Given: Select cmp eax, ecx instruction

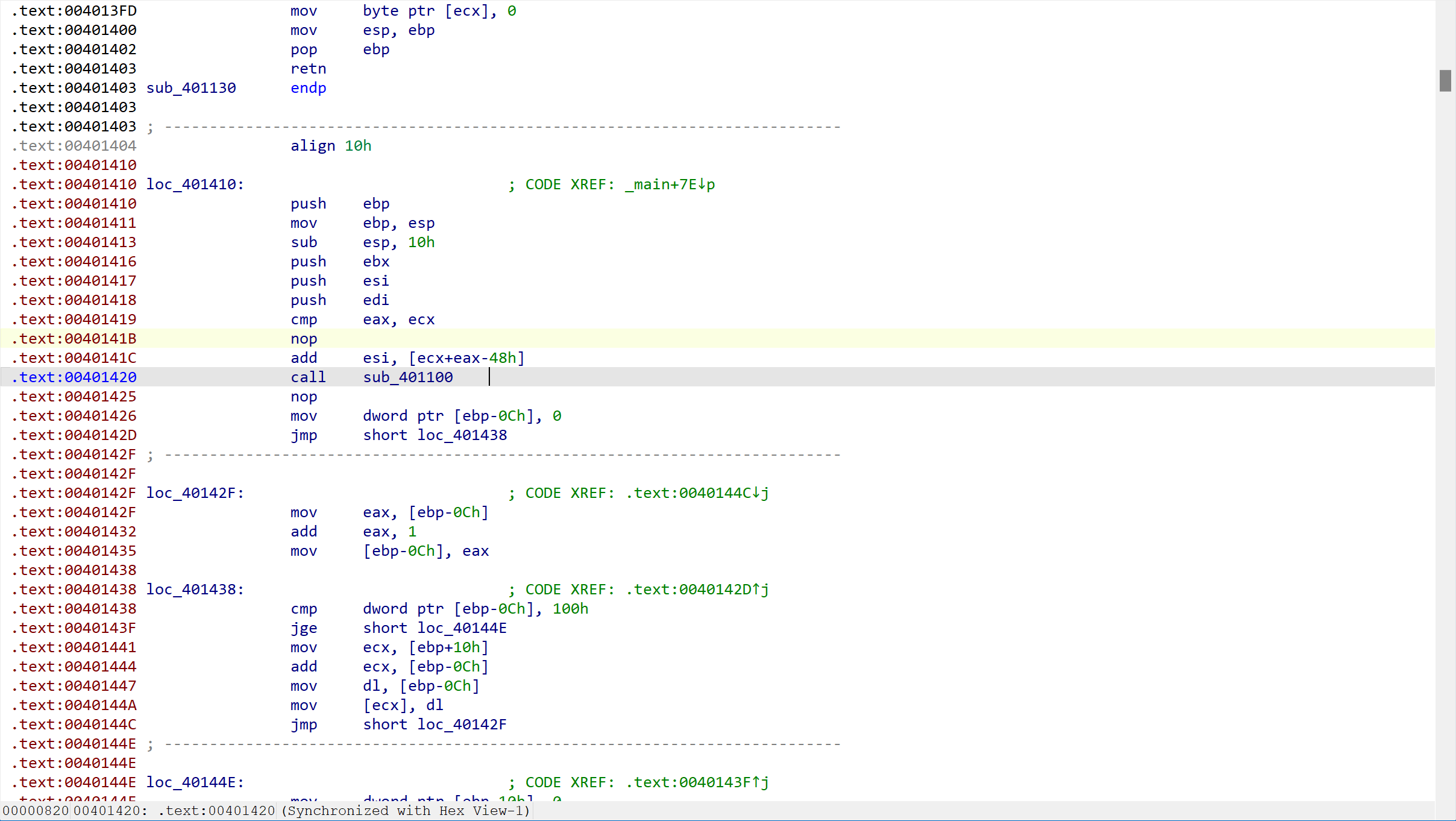Looking at the screenshot, I should pos(363,319).
